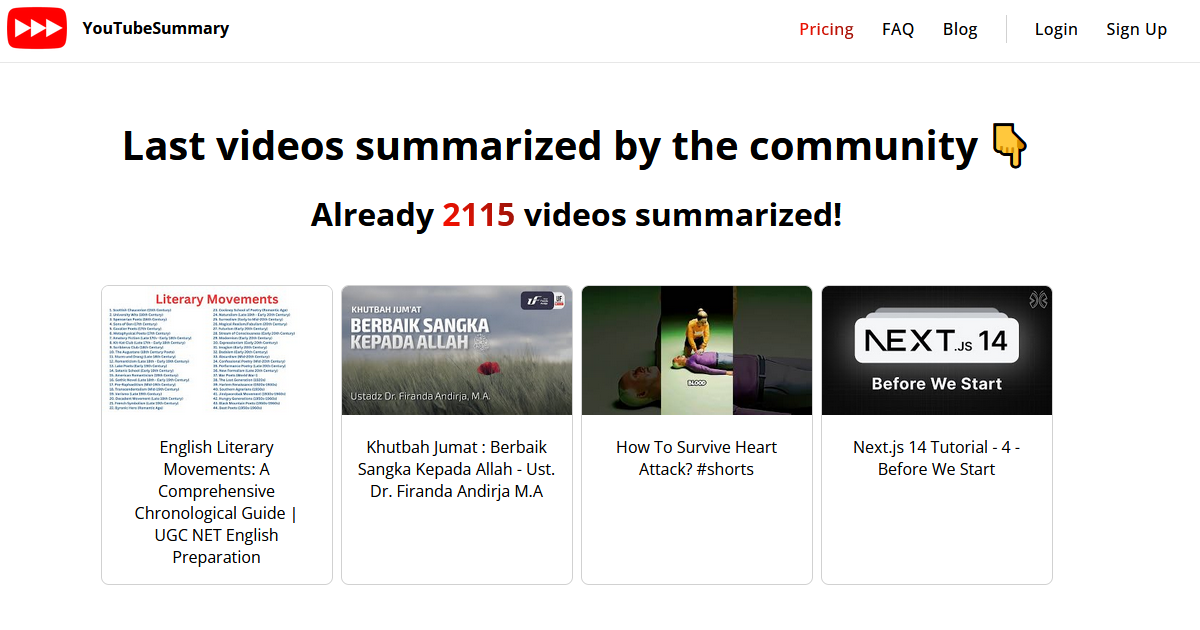Open the Pricing page
This screenshot has height=630, width=1200.
826,29
